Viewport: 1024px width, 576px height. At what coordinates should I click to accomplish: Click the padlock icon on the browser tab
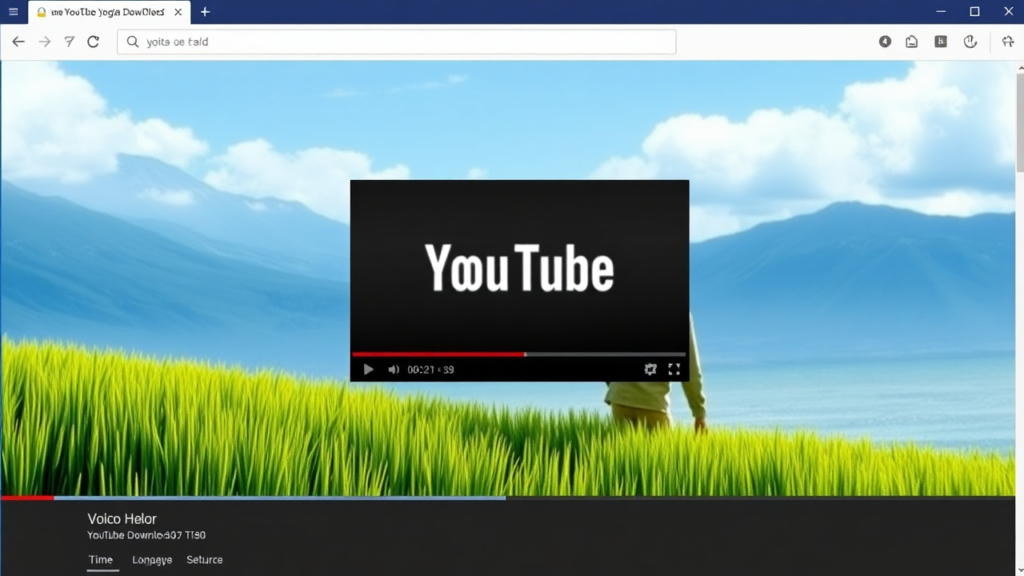pyautogui.click(x=41, y=12)
